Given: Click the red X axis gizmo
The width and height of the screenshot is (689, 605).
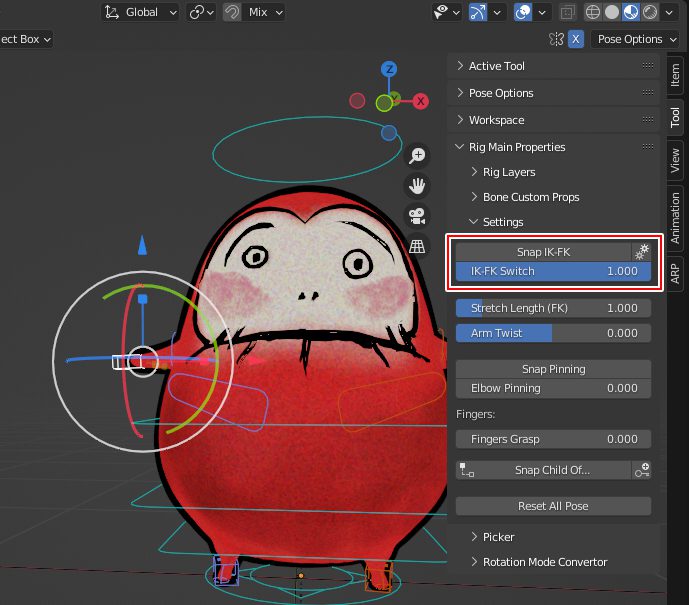Looking at the screenshot, I should pyautogui.click(x=421, y=101).
